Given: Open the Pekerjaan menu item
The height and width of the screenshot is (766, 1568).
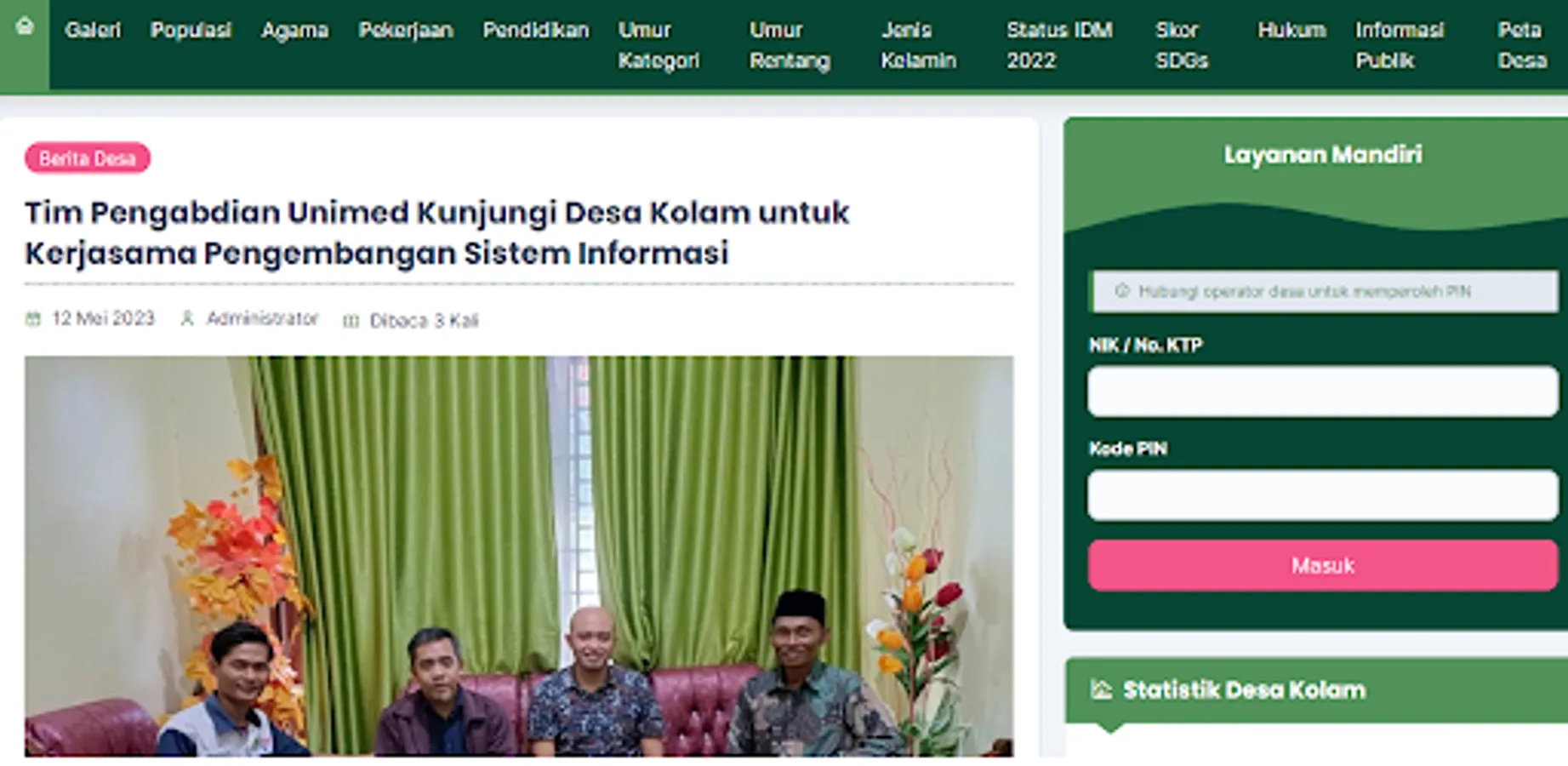Looking at the screenshot, I should coord(406,31).
